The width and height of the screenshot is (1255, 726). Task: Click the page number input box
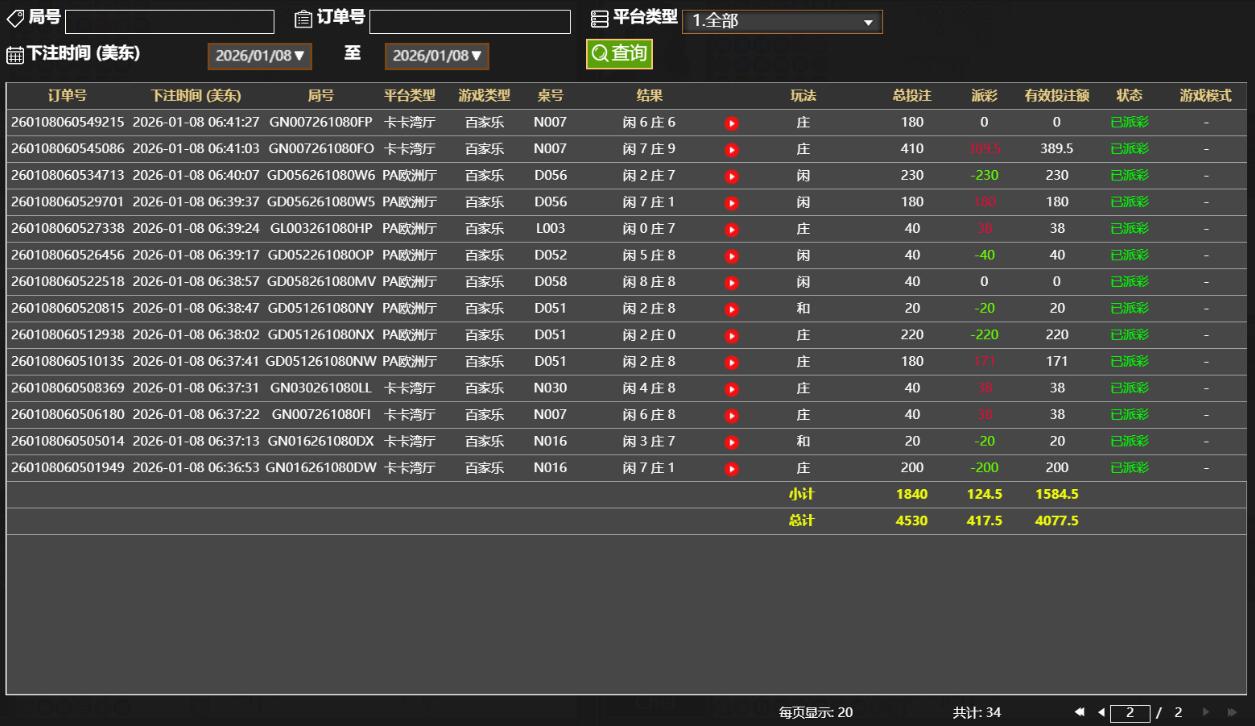click(1130, 712)
